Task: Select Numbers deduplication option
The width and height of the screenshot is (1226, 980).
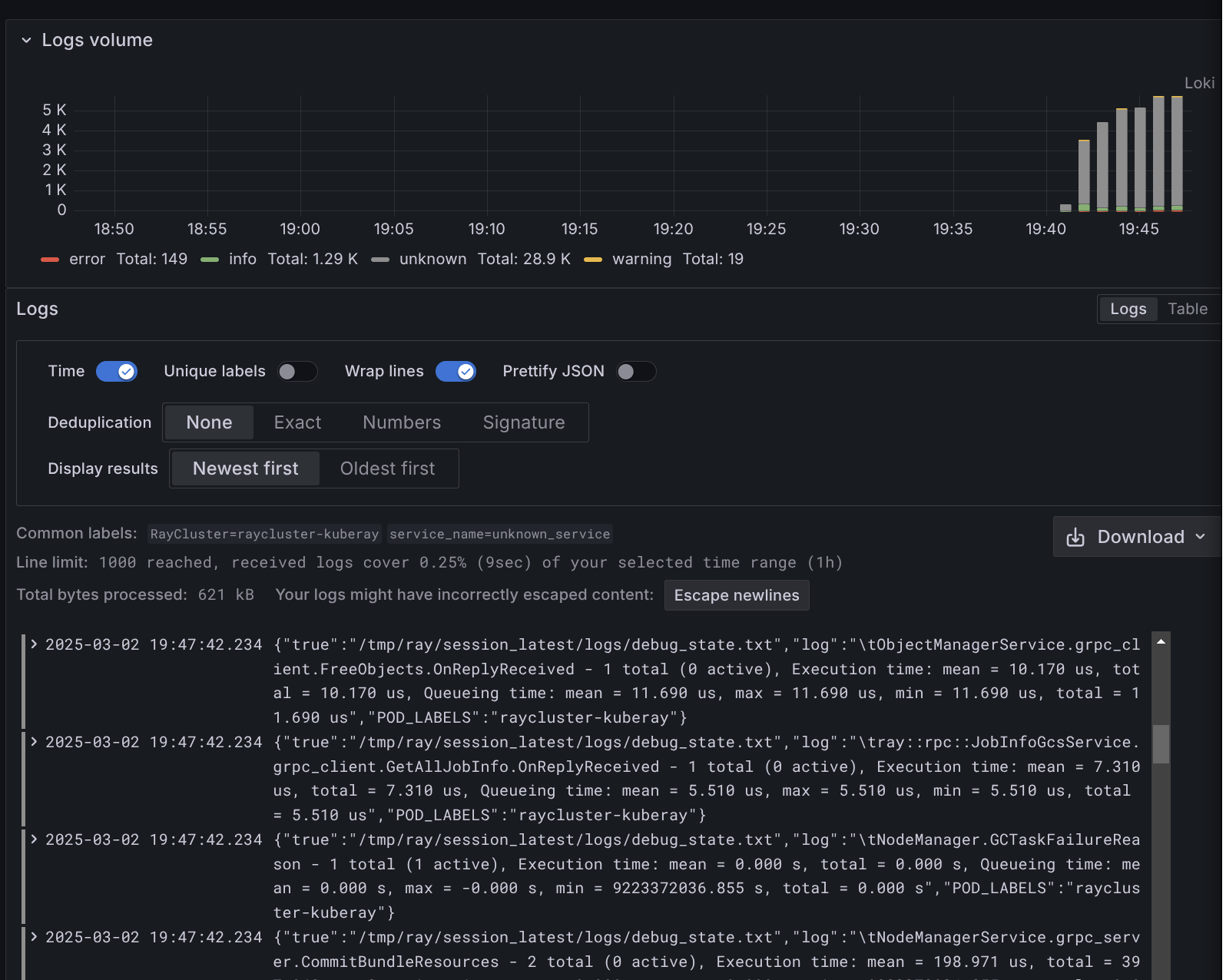Action: pos(402,422)
